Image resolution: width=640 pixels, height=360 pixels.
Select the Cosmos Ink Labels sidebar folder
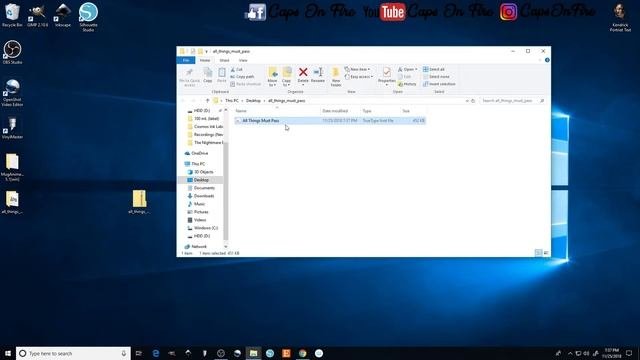click(x=205, y=127)
